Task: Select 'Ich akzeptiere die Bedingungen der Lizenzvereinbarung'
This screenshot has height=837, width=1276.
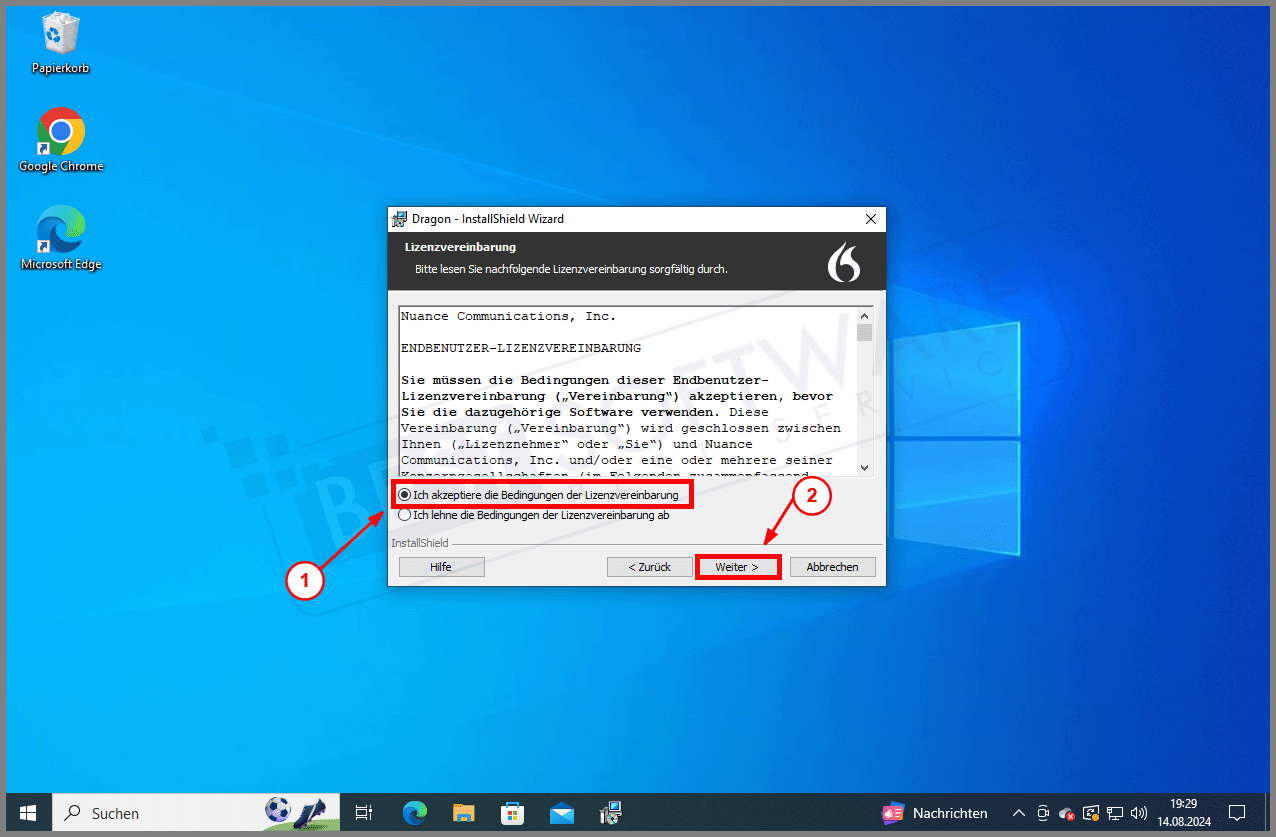Action: 404,494
